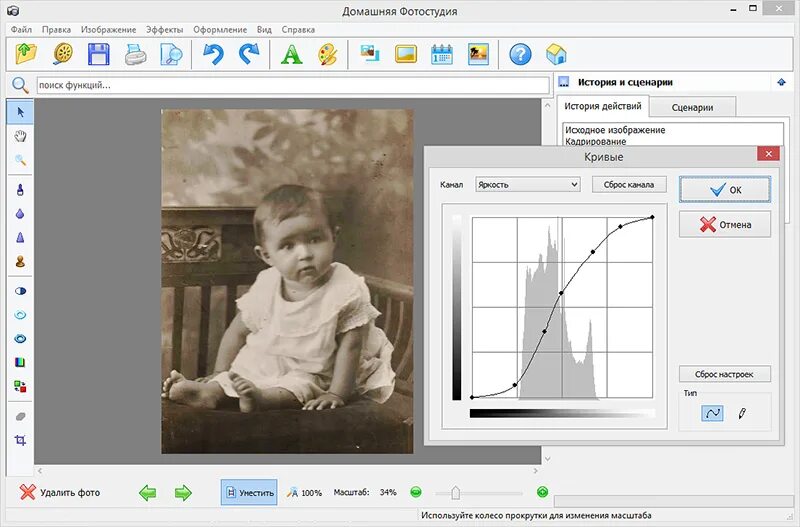Click the baby photo on the canvas

click(287, 281)
